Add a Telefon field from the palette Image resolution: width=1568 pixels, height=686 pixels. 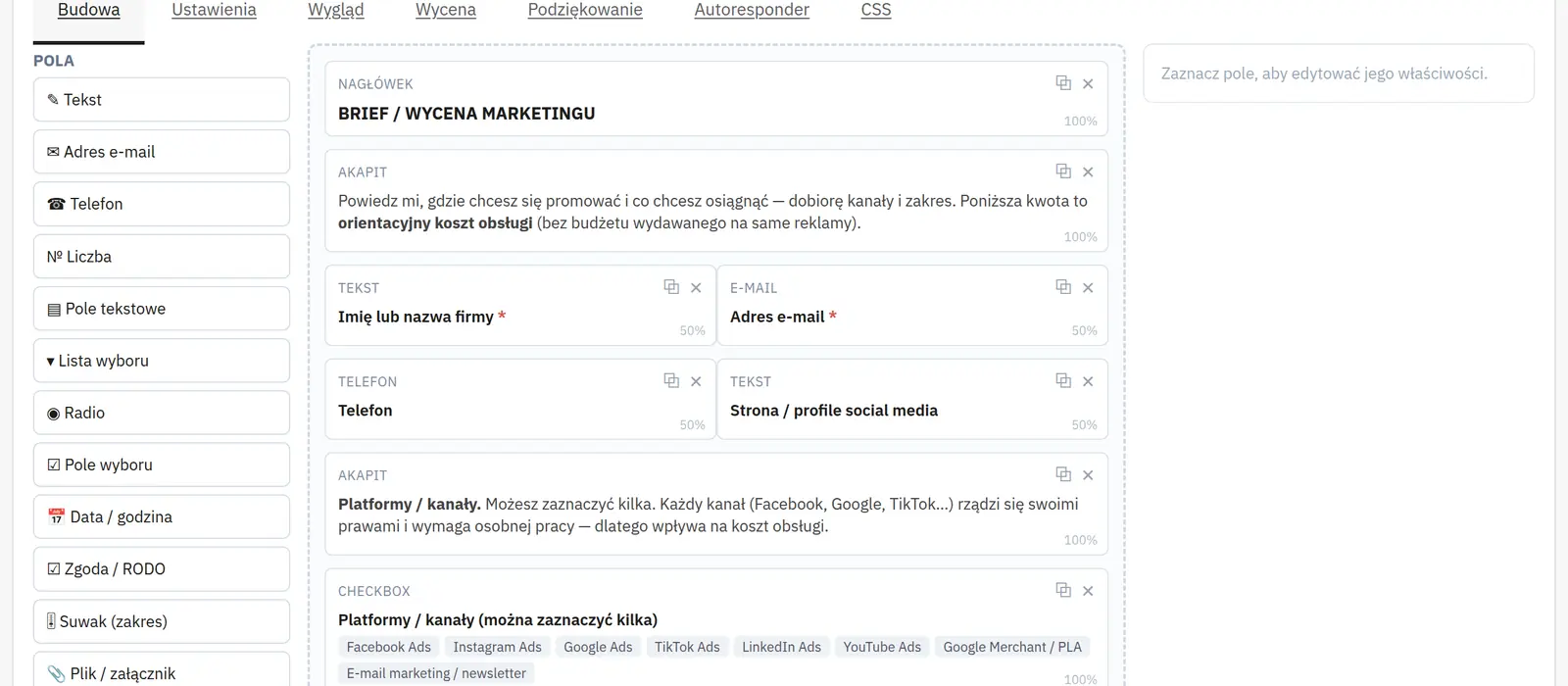(162, 204)
